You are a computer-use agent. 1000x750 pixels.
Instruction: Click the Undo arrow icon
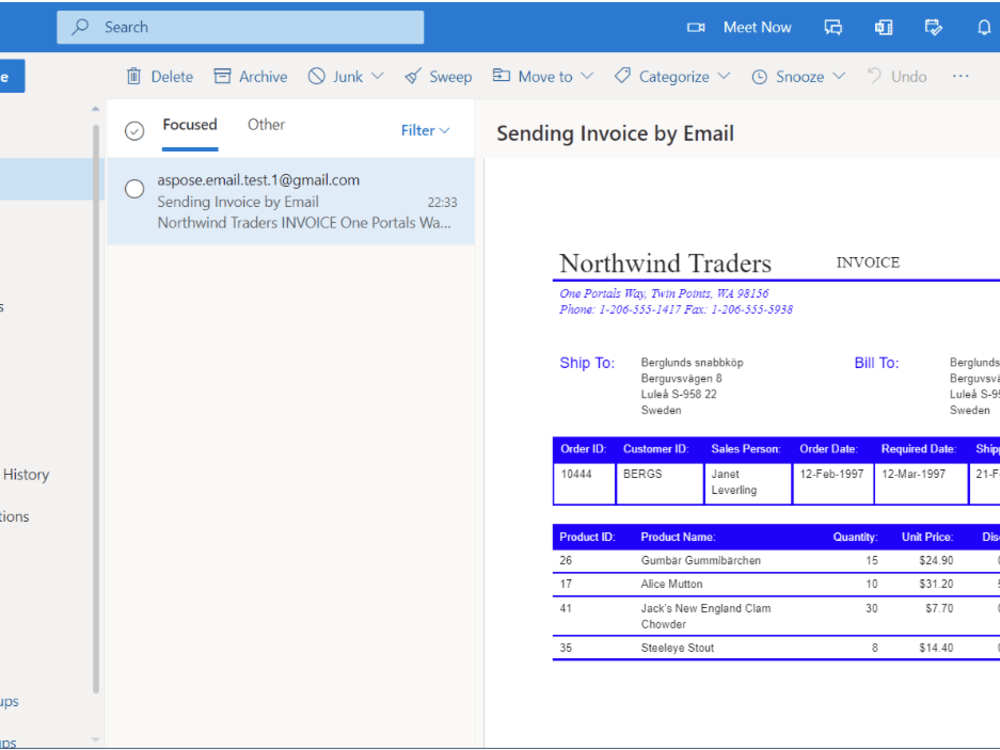click(x=874, y=76)
